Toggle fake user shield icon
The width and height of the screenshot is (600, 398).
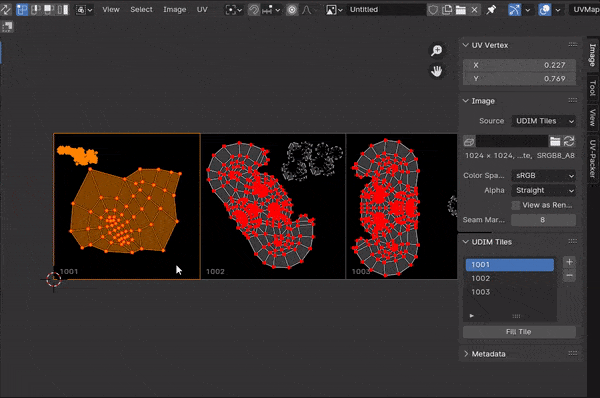(433, 10)
